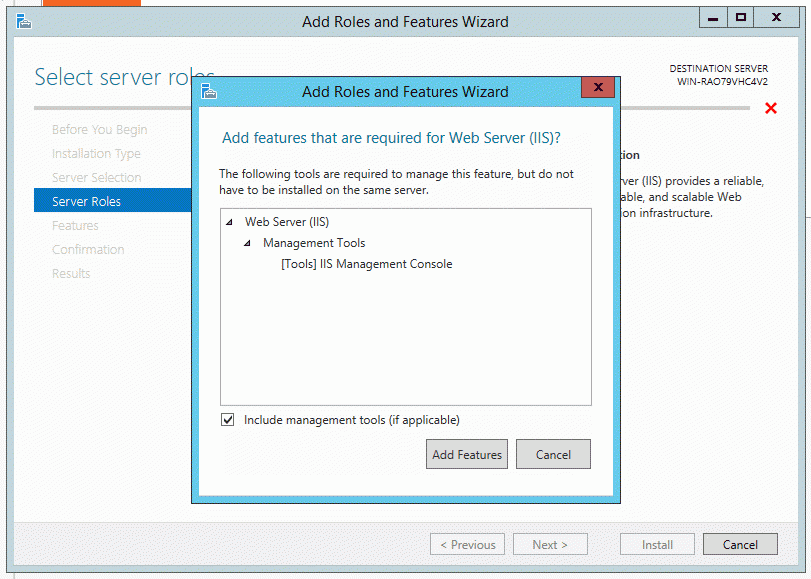Viewport: 811px width, 579px height.
Task: Close the main wizard window
Action: point(776,18)
